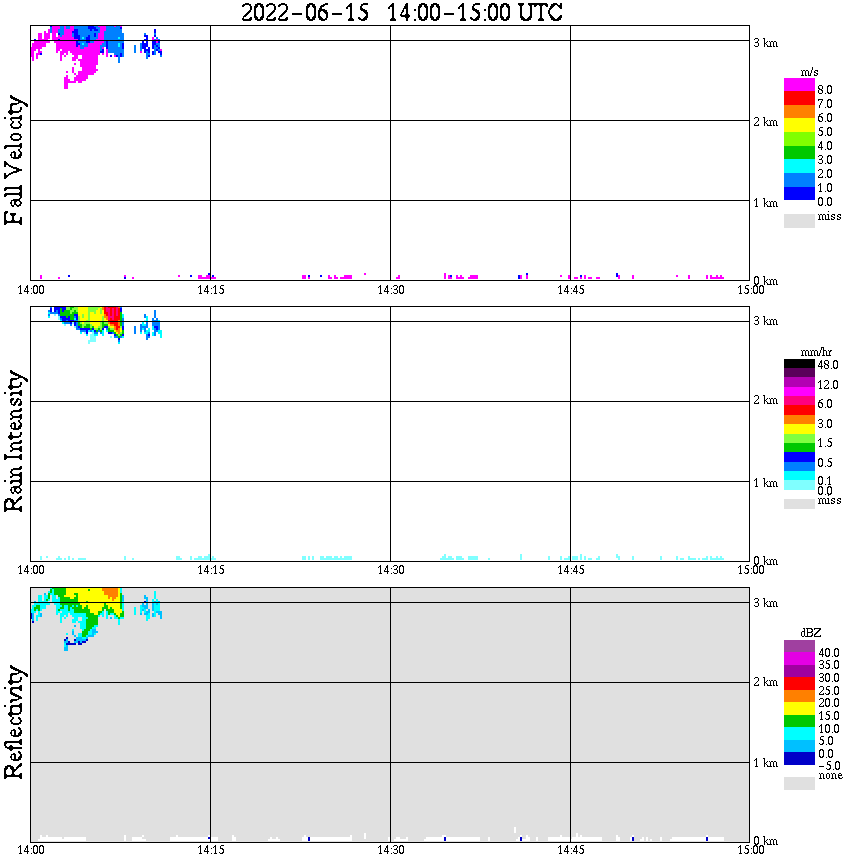The height and width of the screenshot is (868, 850).
Task: Click the '14:30' tick under the Rain Intensity panel
Action: [391, 570]
